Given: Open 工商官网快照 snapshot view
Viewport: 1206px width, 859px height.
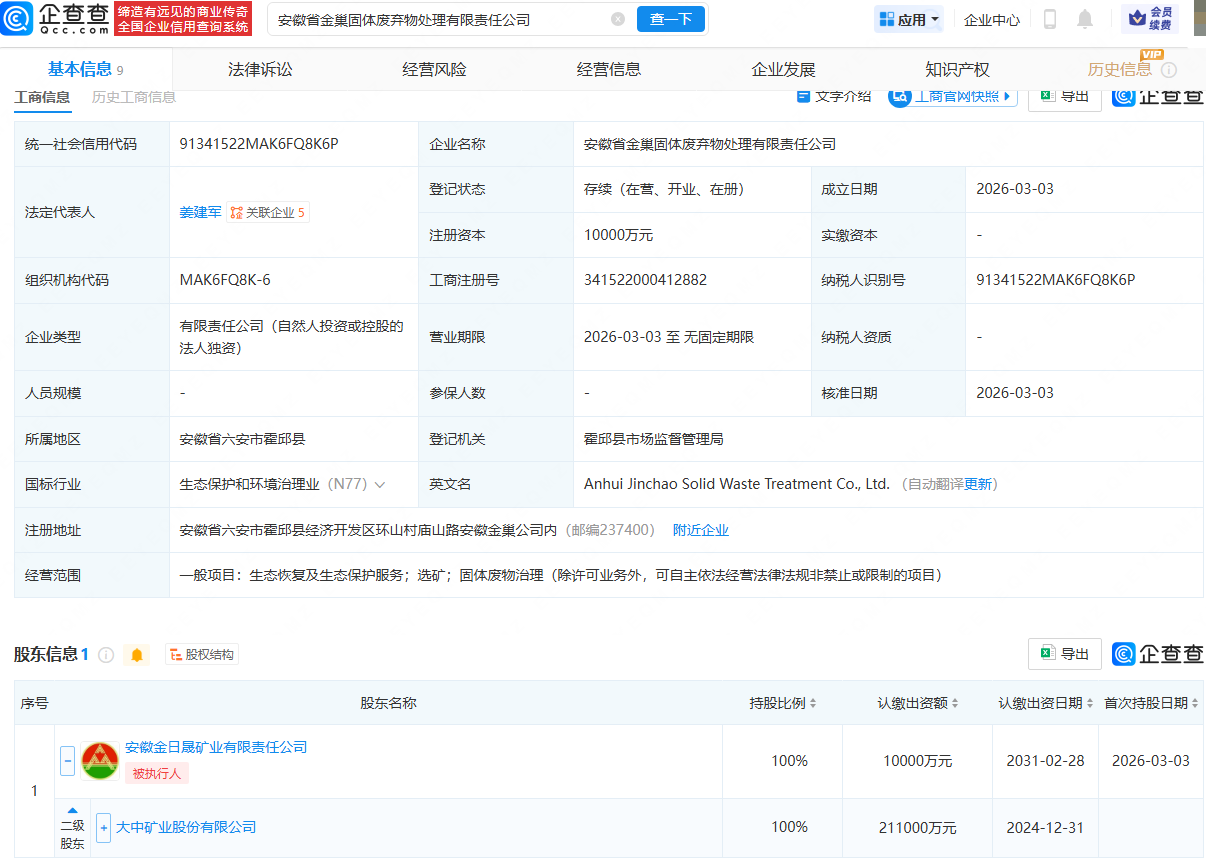Looking at the screenshot, I should pos(952,96).
